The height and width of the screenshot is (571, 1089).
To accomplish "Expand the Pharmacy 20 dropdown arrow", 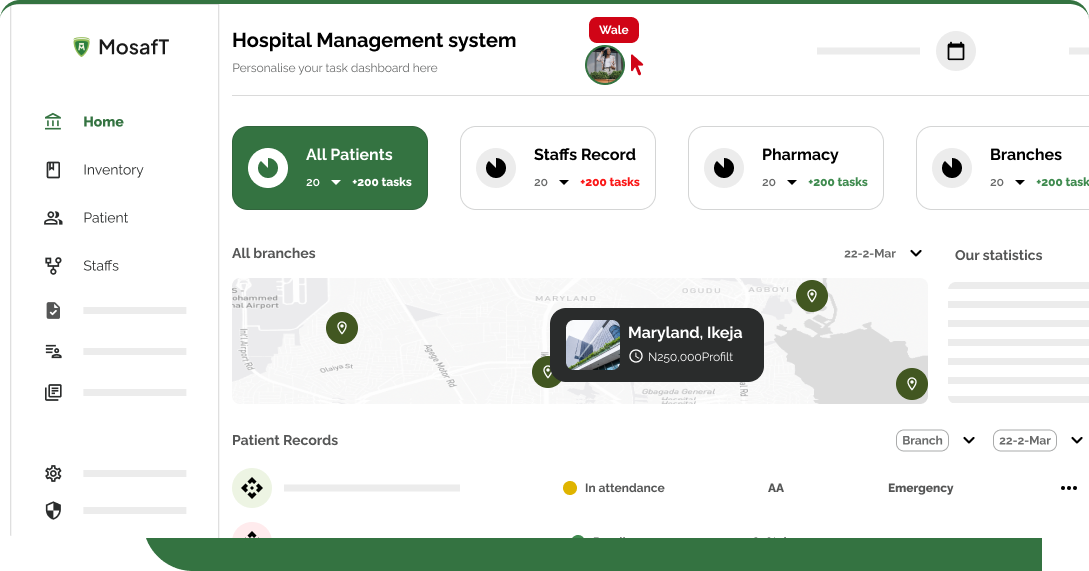I will coord(792,182).
